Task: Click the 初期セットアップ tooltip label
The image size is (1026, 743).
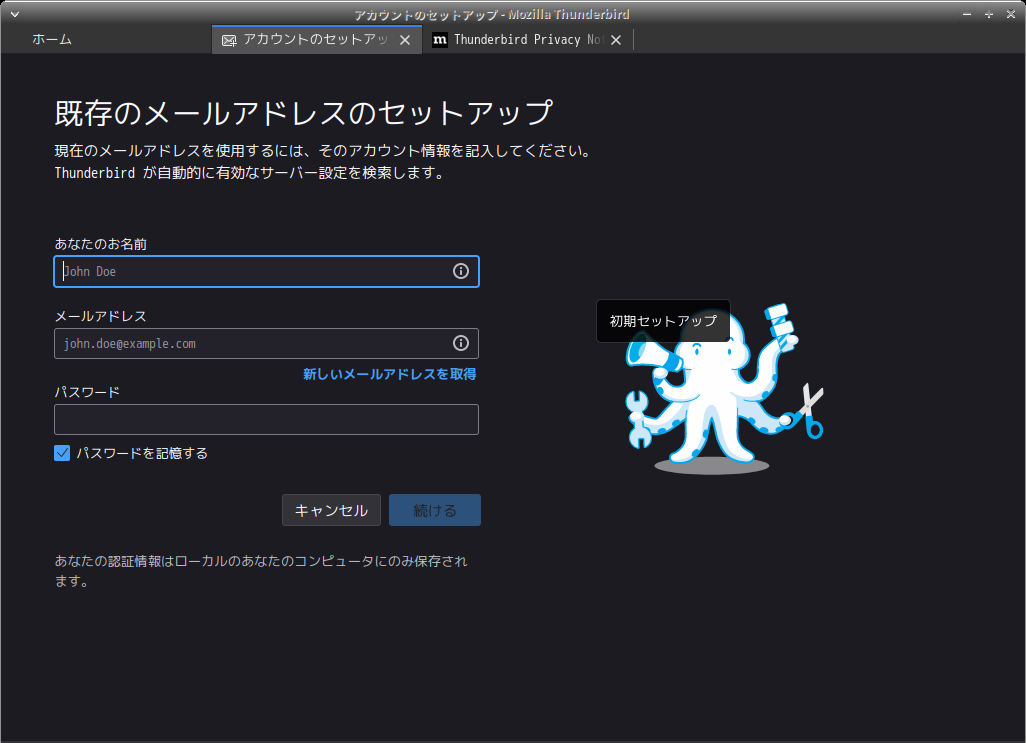Action: point(663,321)
